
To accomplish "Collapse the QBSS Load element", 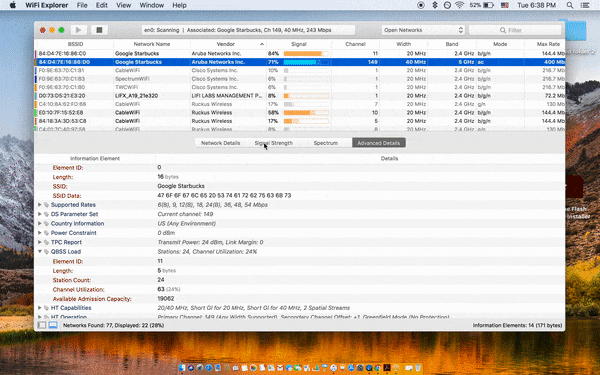I will click(x=39, y=252).
